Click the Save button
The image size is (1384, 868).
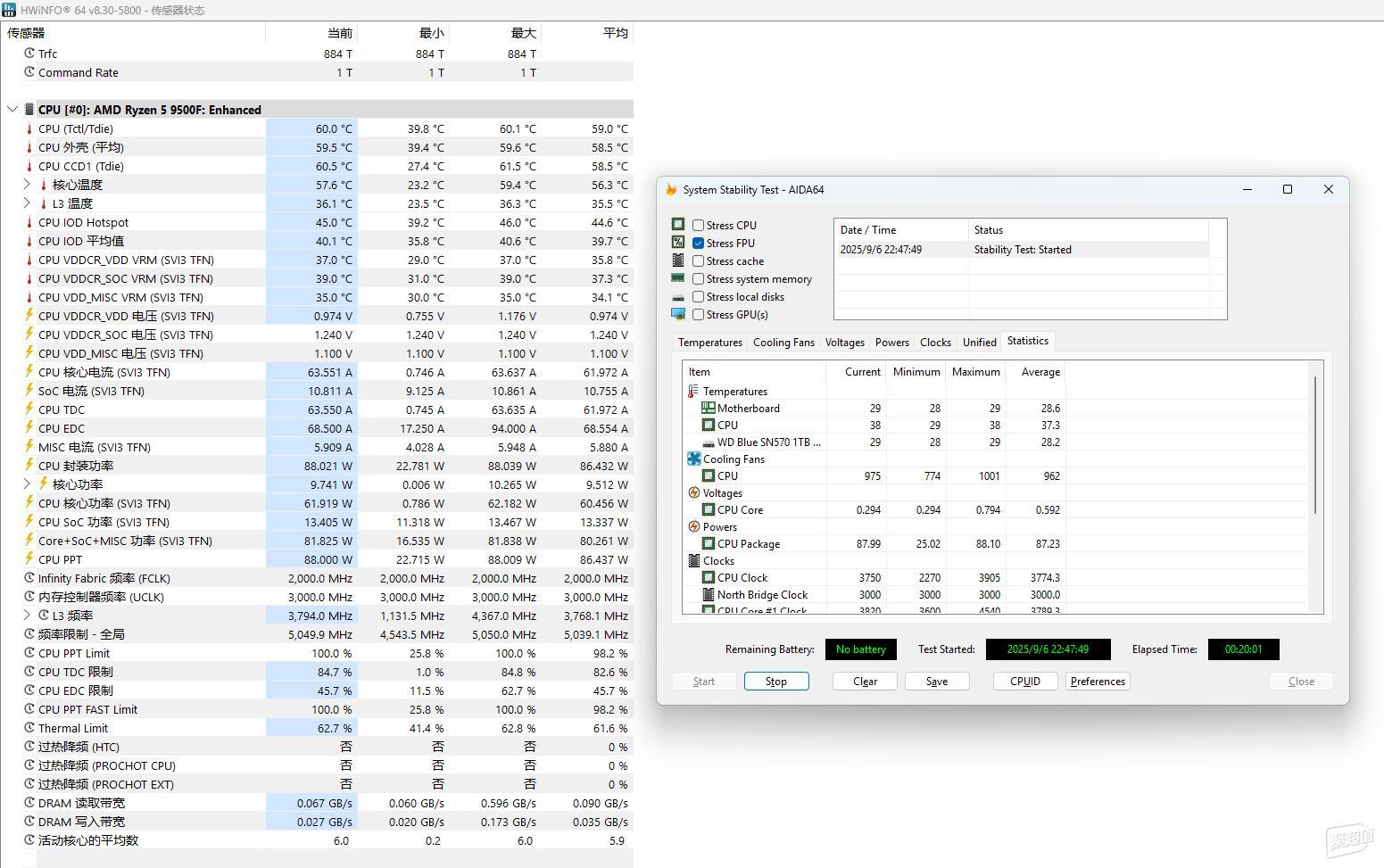click(937, 681)
